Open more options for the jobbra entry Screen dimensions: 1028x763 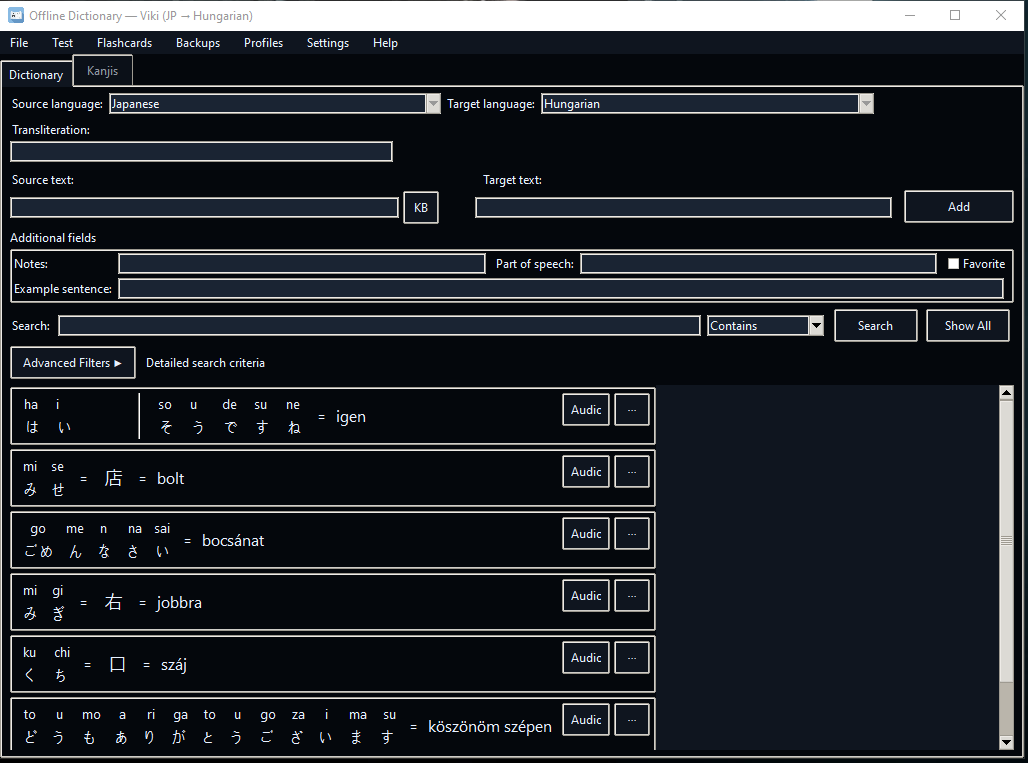(632, 596)
